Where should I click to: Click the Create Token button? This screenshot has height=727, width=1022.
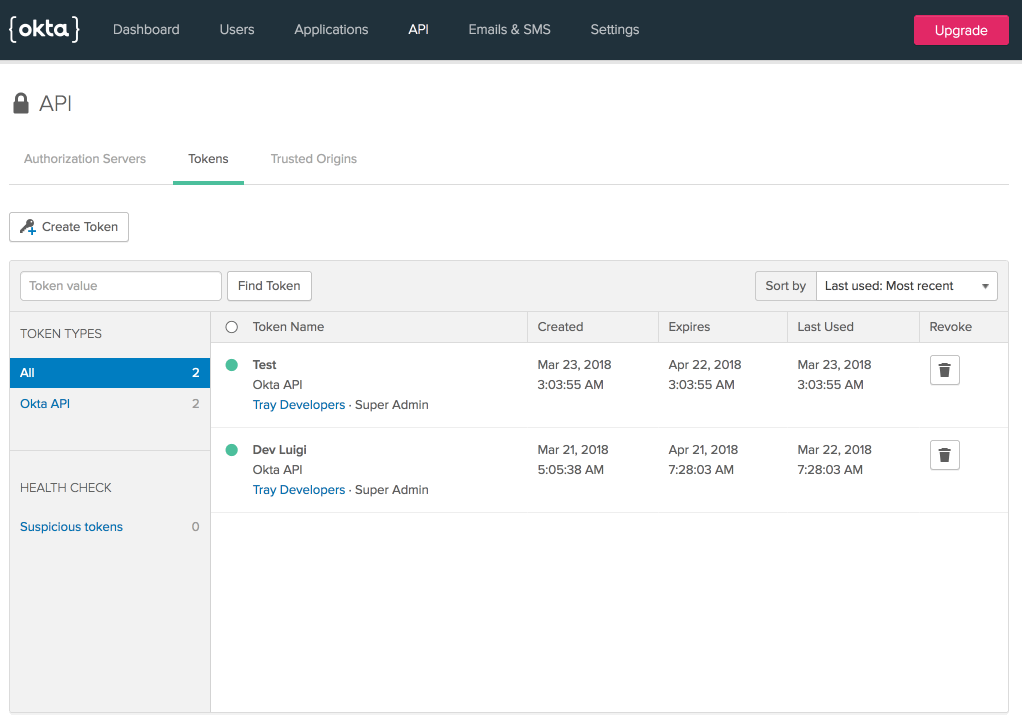tap(69, 227)
